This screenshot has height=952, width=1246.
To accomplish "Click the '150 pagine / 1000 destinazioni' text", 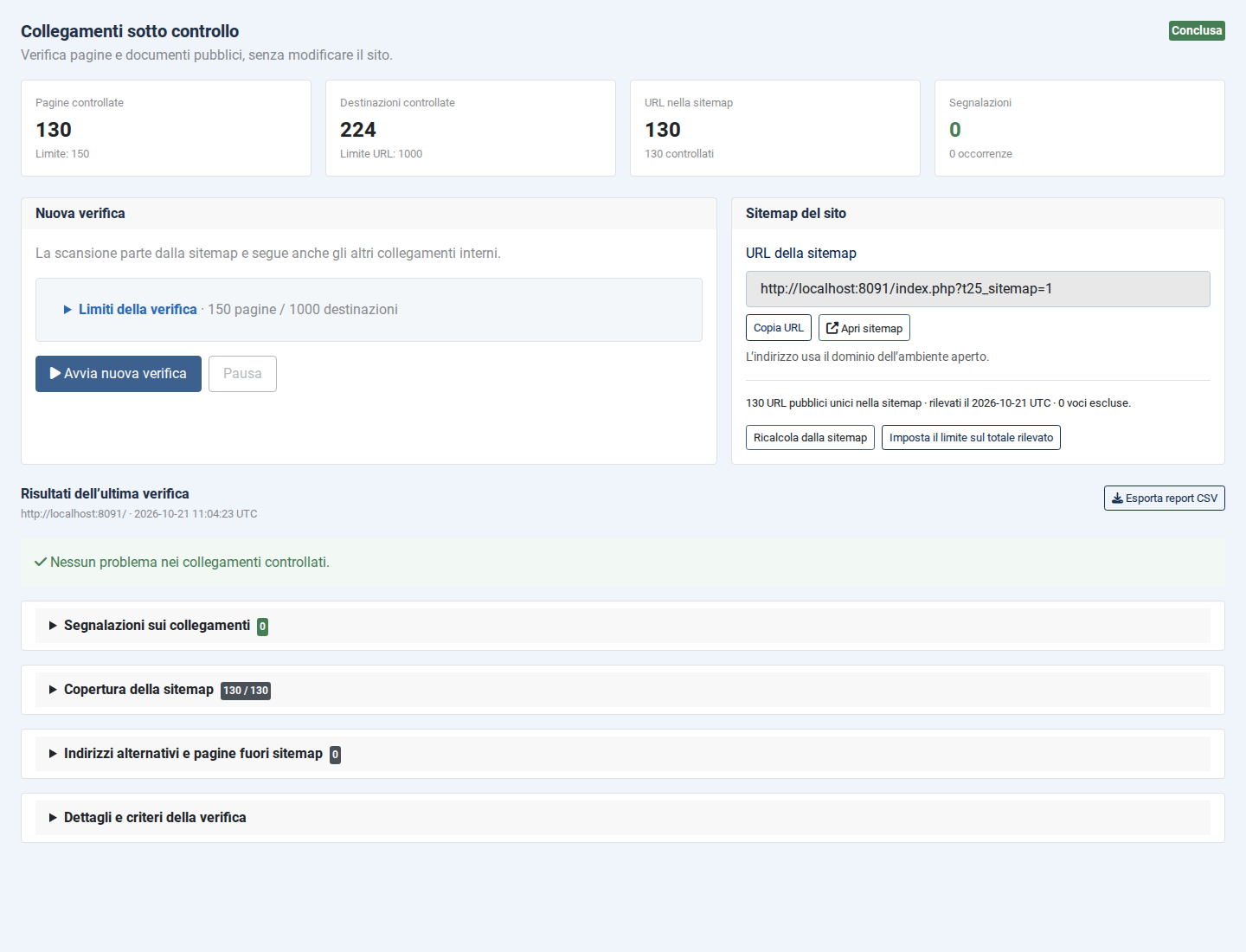I will click(303, 309).
